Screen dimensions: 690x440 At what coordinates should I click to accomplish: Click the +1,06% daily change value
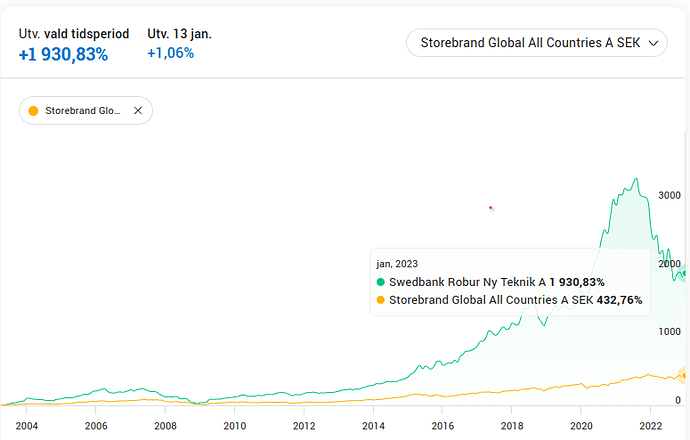coord(170,53)
